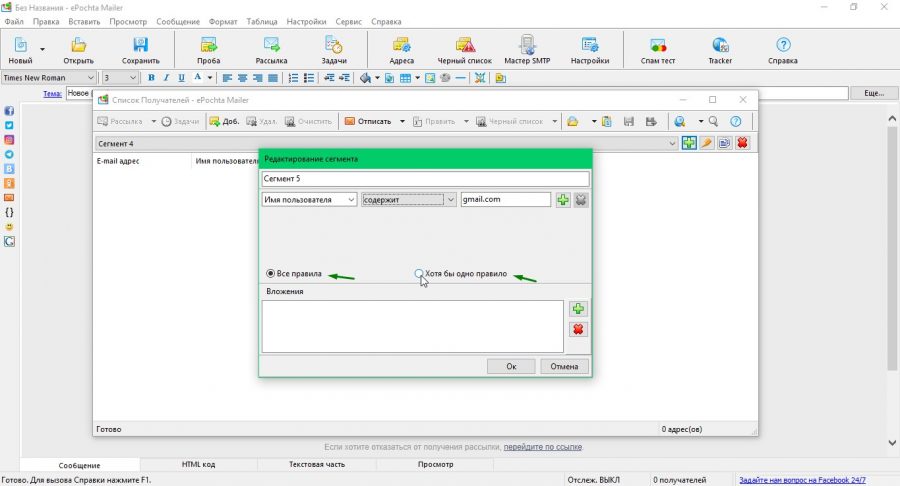Open Мастер SMTP wizard
900x486 pixels.
[x=527, y=50]
